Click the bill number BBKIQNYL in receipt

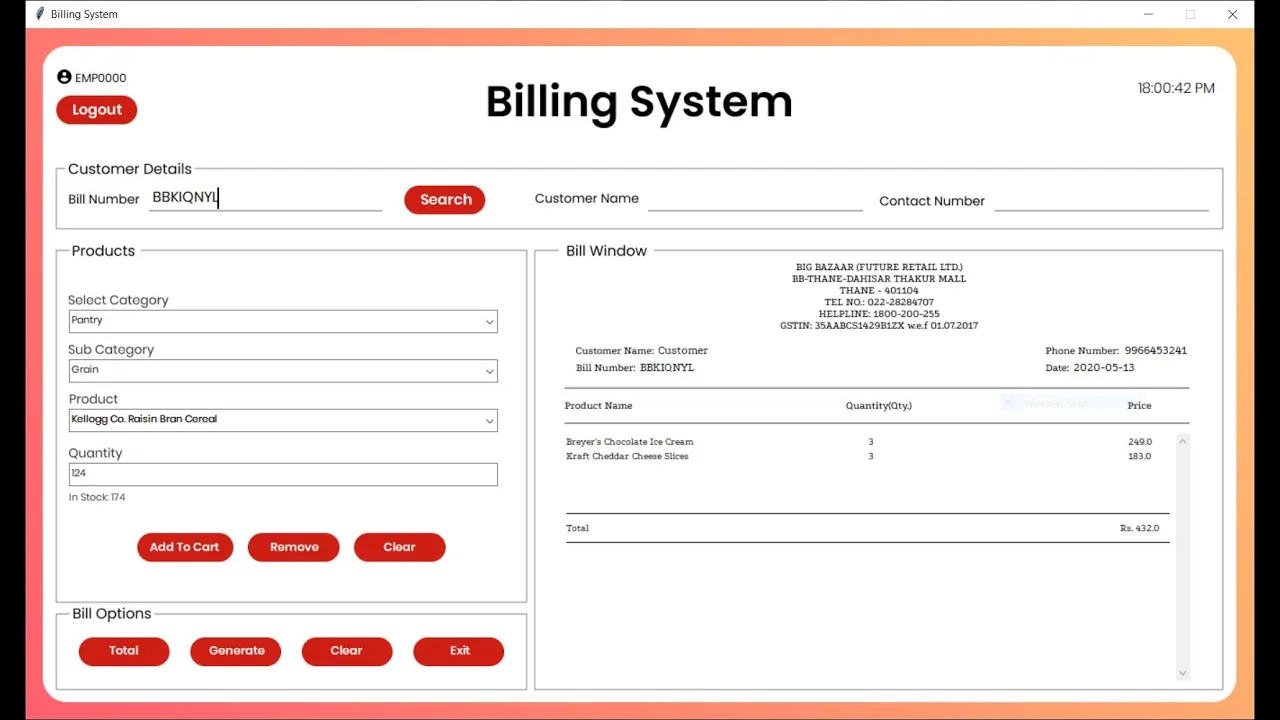[x=667, y=368]
